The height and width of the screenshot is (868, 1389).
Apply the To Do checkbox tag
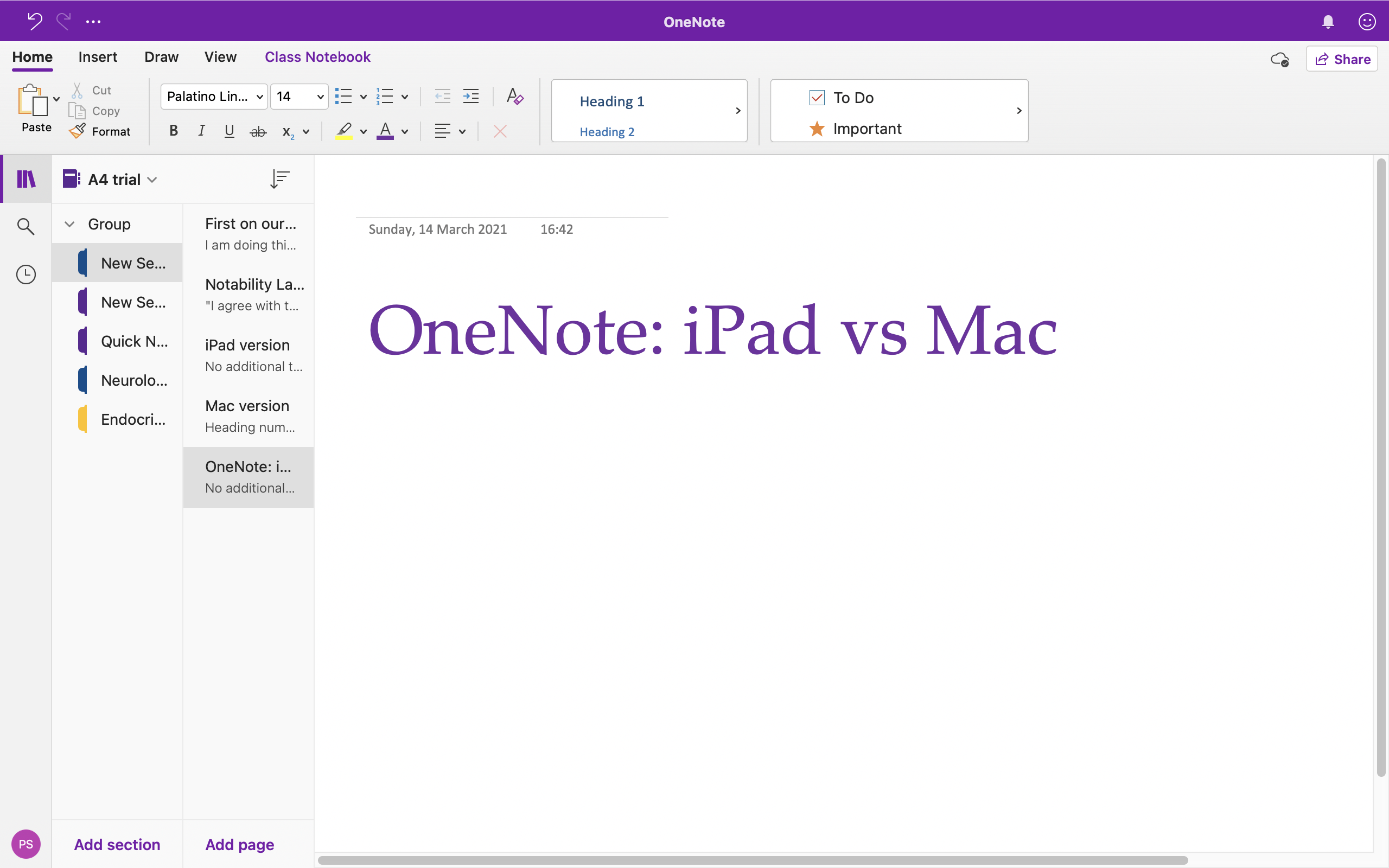(842, 98)
